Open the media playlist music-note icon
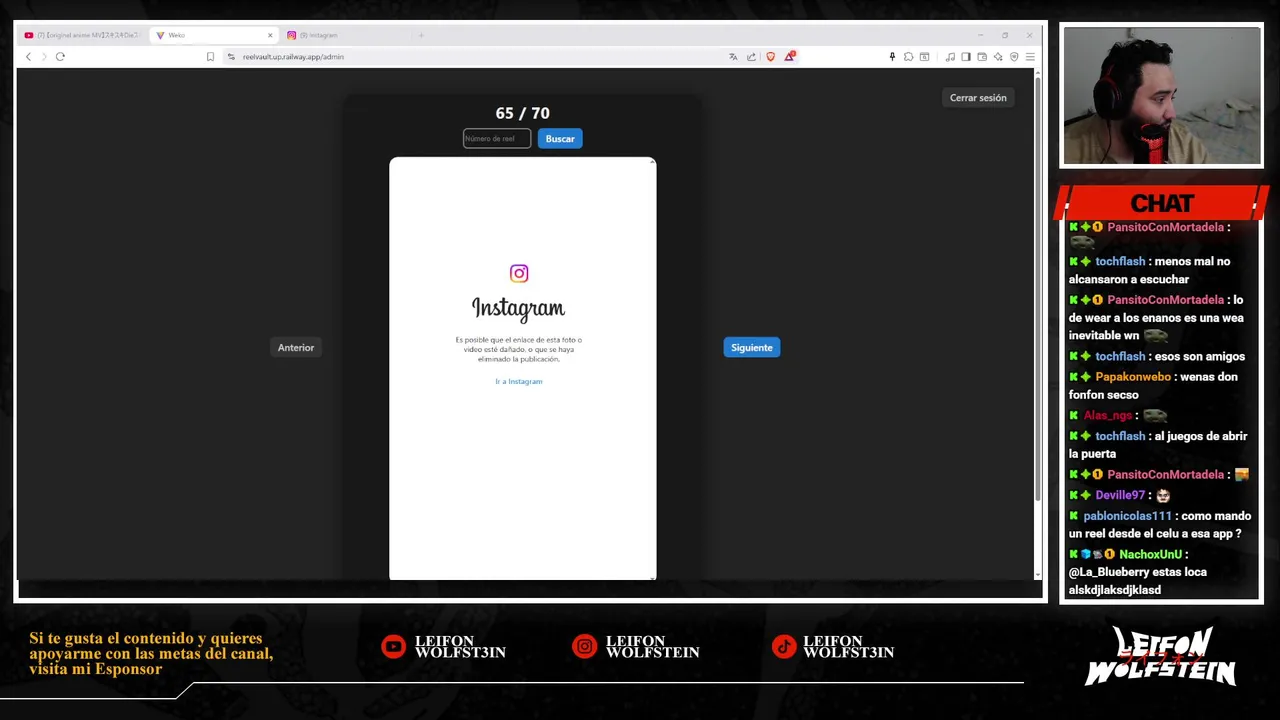 pyautogui.click(x=950, y=57)
